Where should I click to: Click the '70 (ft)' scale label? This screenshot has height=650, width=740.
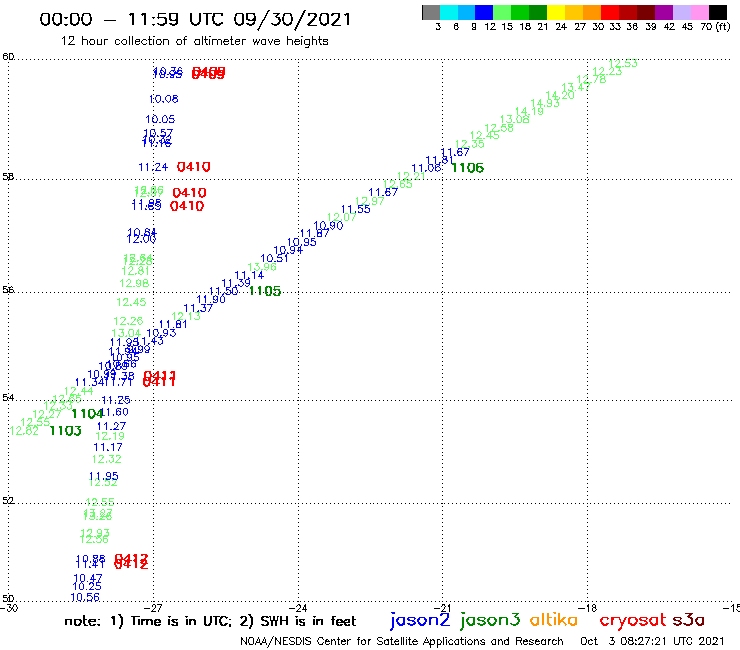point(715,26)
